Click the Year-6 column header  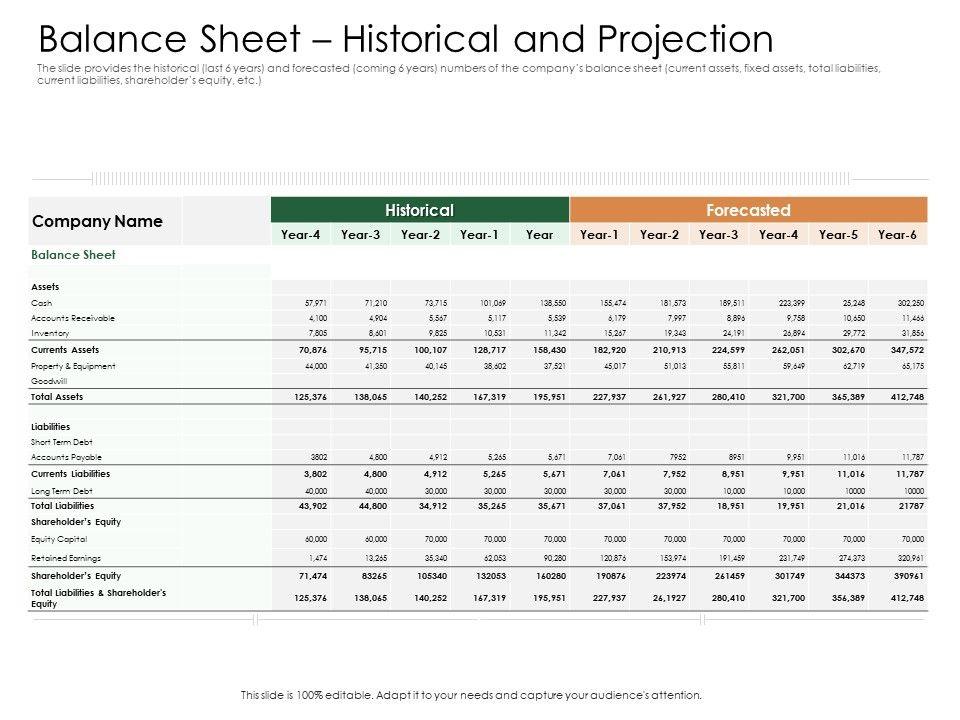(898, 234)
